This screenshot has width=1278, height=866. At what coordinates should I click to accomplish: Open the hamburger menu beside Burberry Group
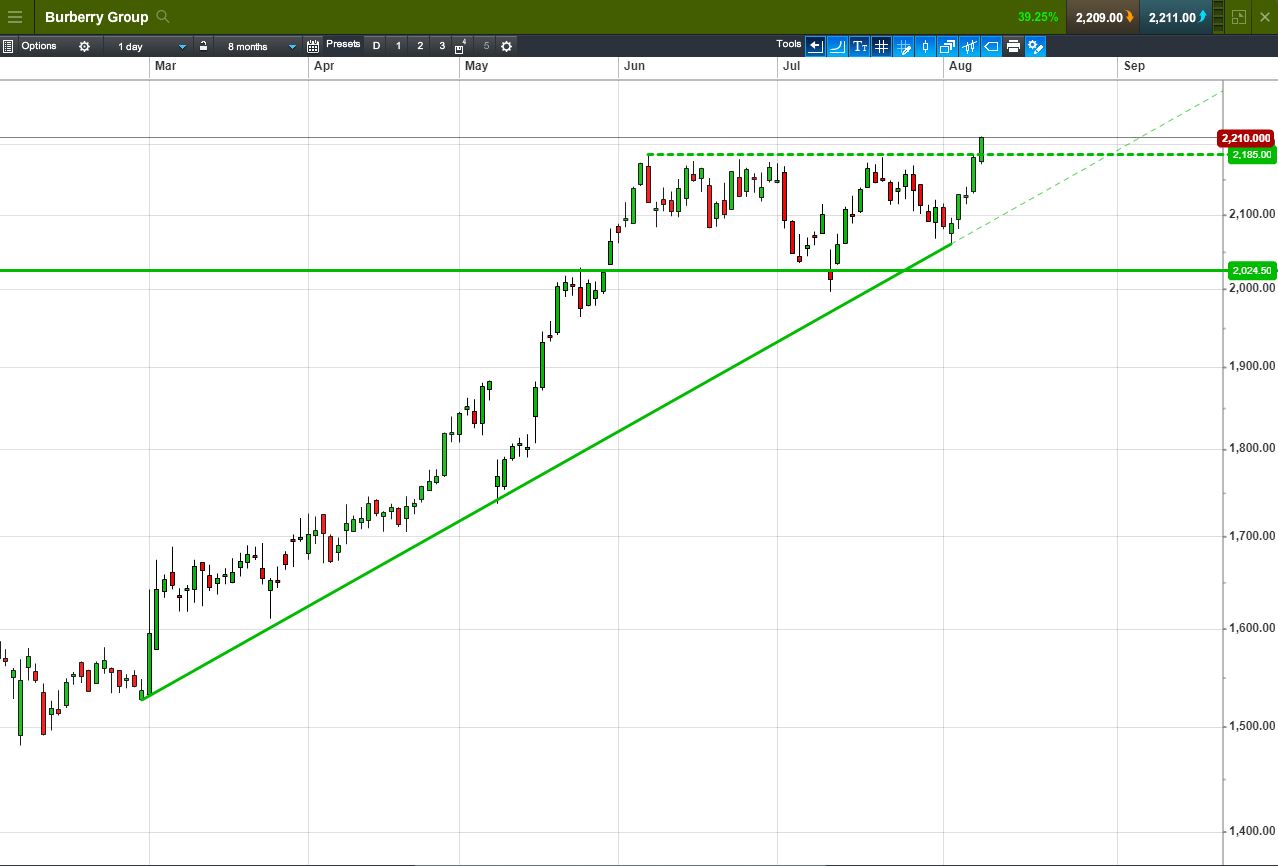click(15, 17)
